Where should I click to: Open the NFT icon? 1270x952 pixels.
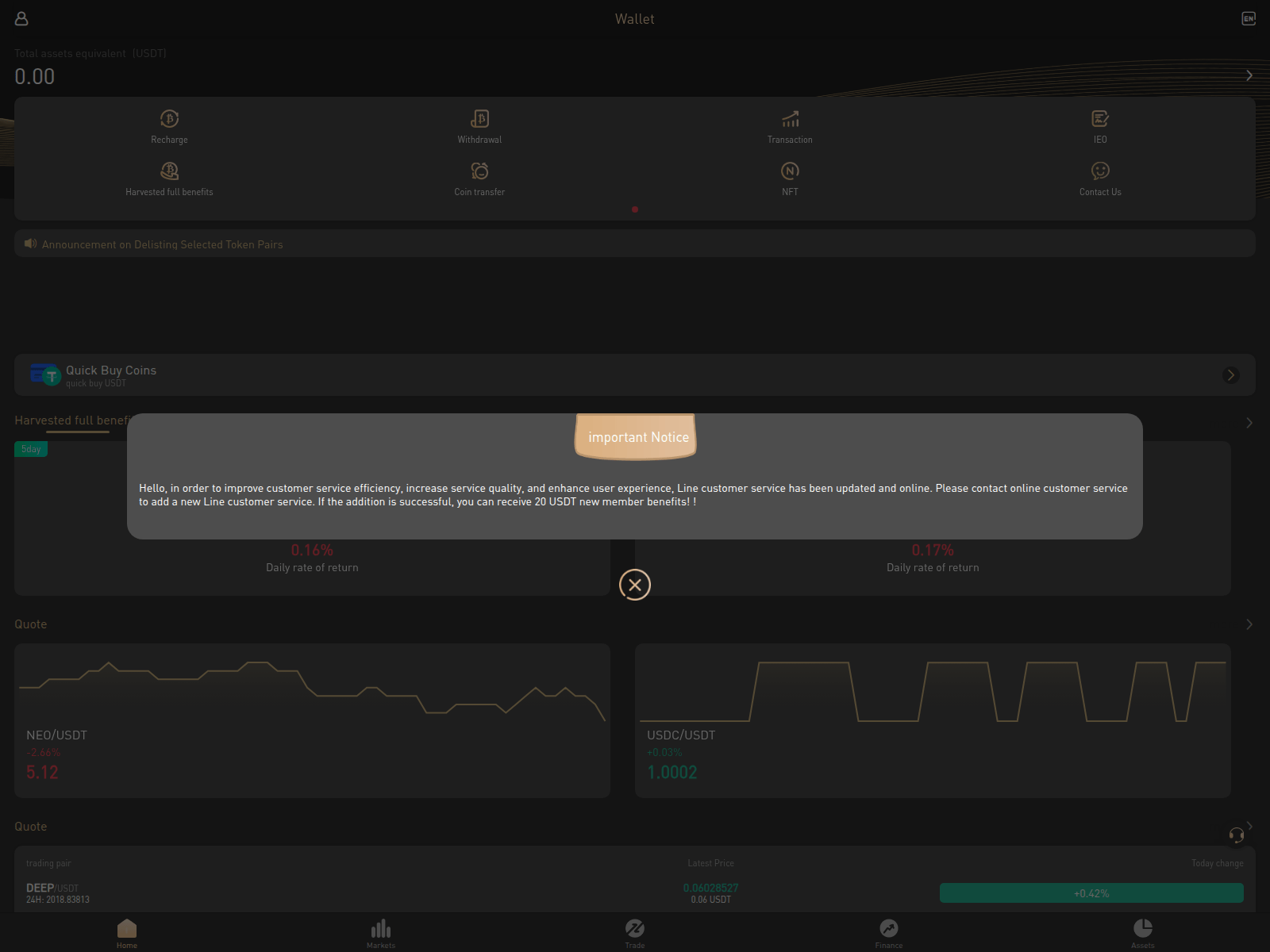coord(790,171)
